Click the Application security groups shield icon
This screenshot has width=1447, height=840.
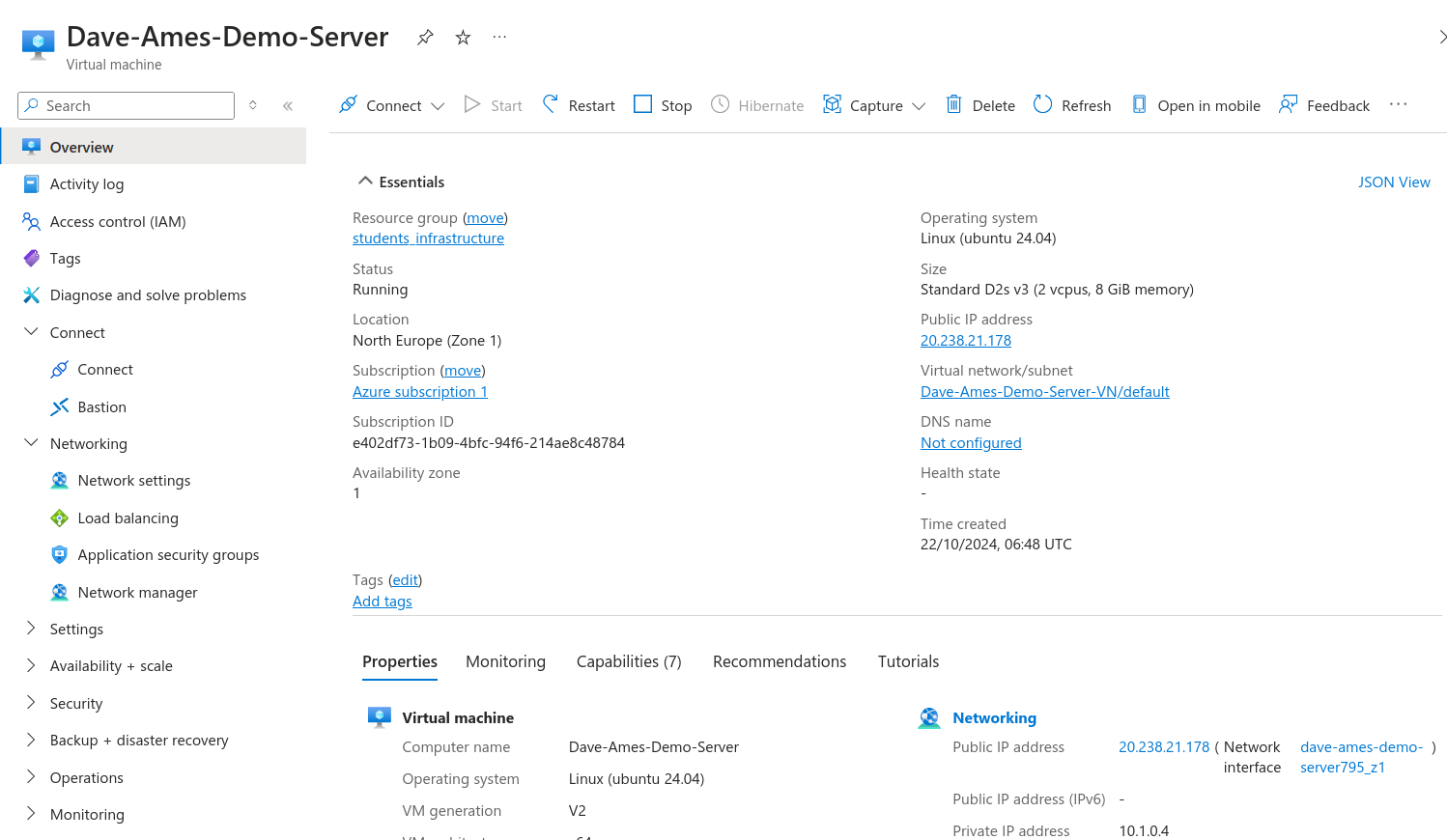[x=60, y=555]
